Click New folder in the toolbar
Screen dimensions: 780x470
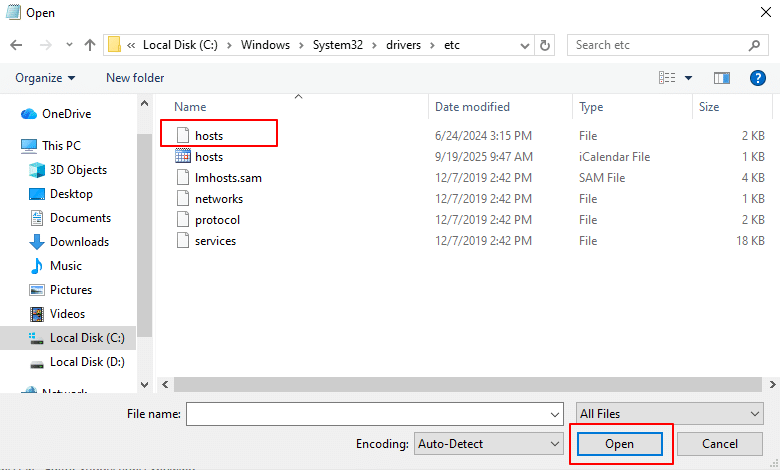[x=135, y=78]
